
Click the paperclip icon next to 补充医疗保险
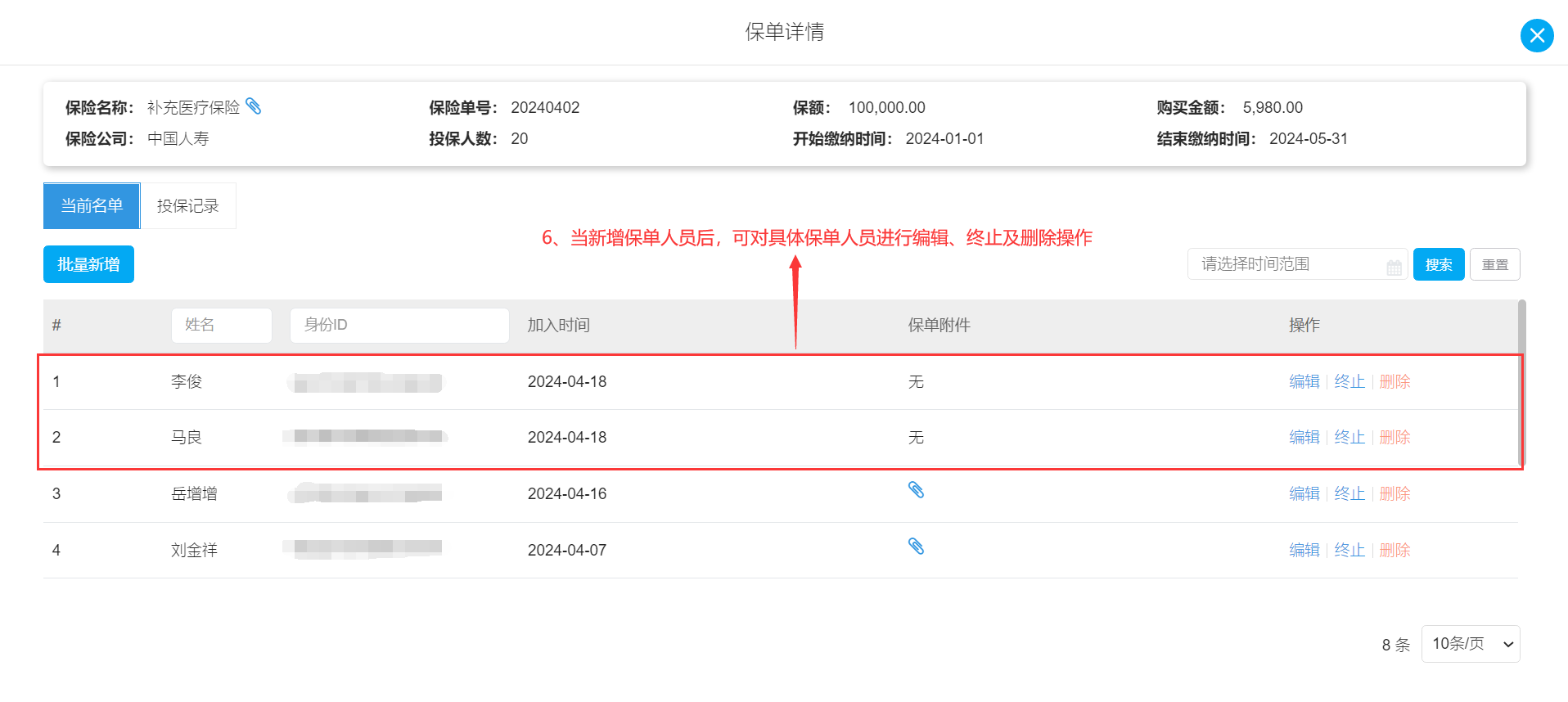pyautogui.click(x=254, y=106)
